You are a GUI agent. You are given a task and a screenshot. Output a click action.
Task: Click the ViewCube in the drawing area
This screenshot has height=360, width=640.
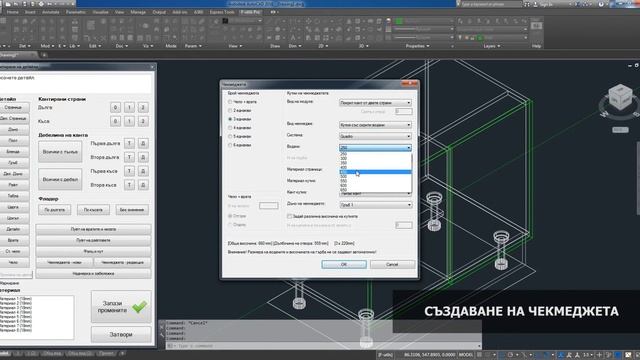620,97
